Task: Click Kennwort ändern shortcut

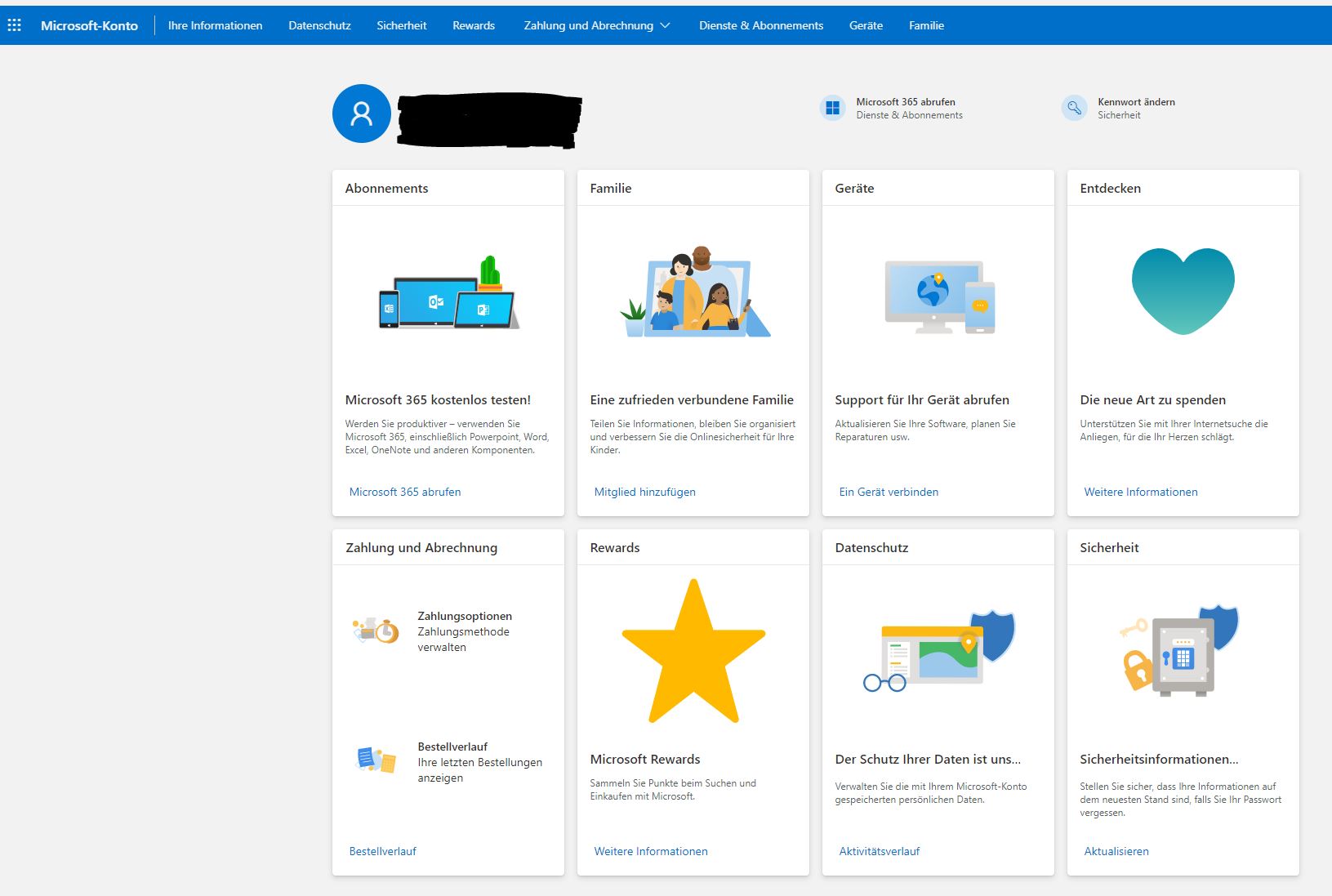Action: tap(1118, 108)
